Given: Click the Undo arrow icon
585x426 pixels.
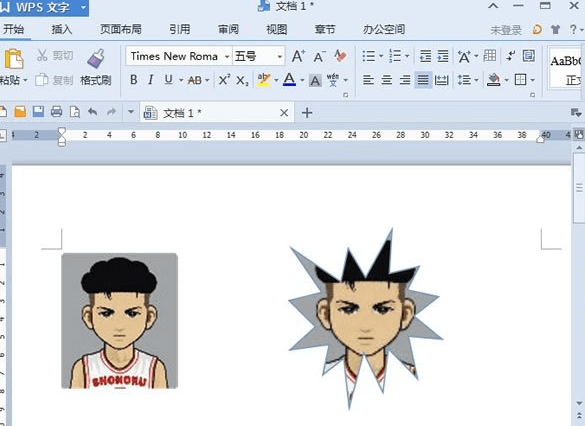Looking at the screenshot, I should click(93, 112).
